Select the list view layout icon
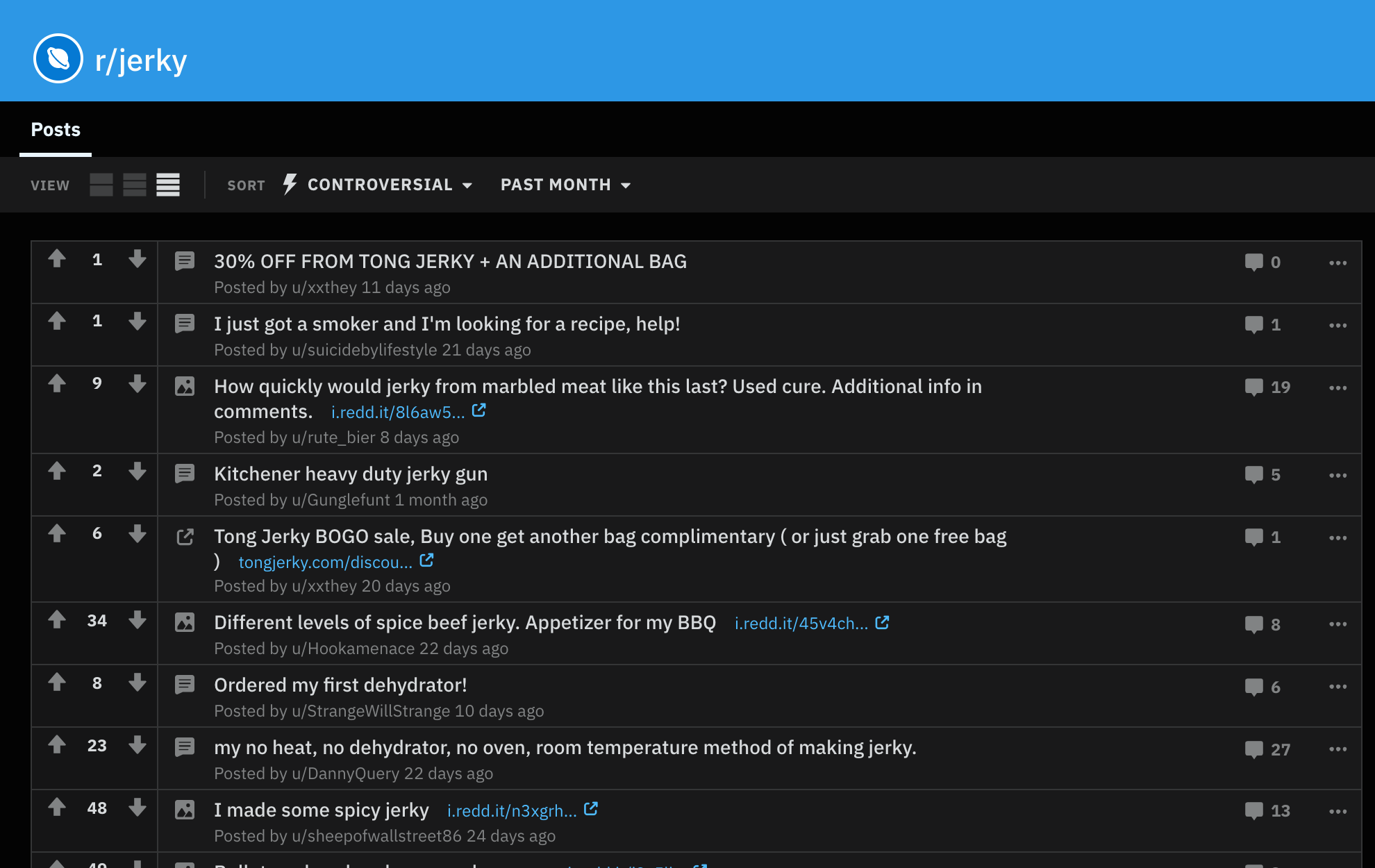The height and width of the screenshot is (868, 1375). tap(168, 185)
